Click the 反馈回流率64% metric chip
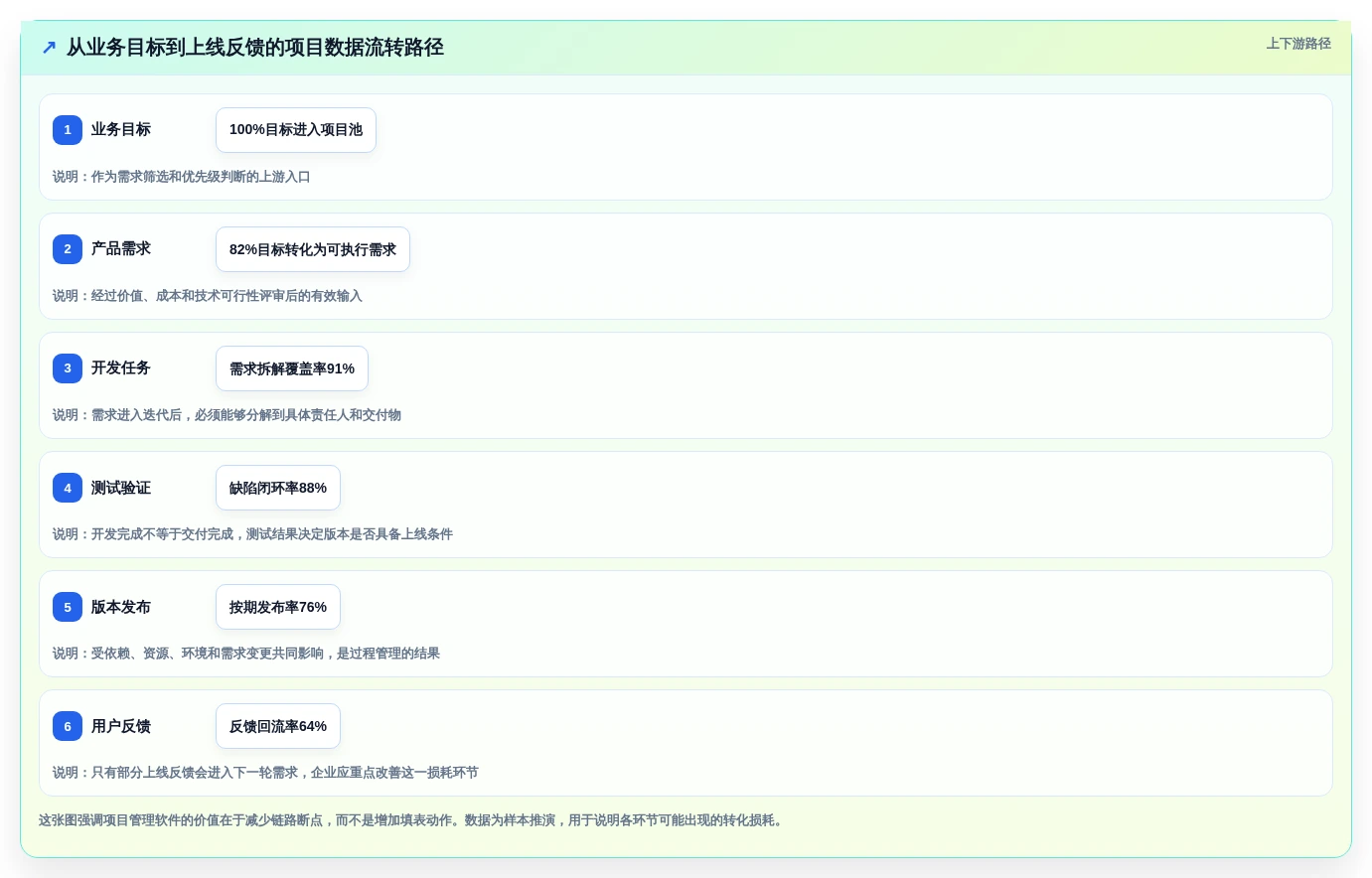This screenshot has height=878, width=1372. (x=278, y=726)
